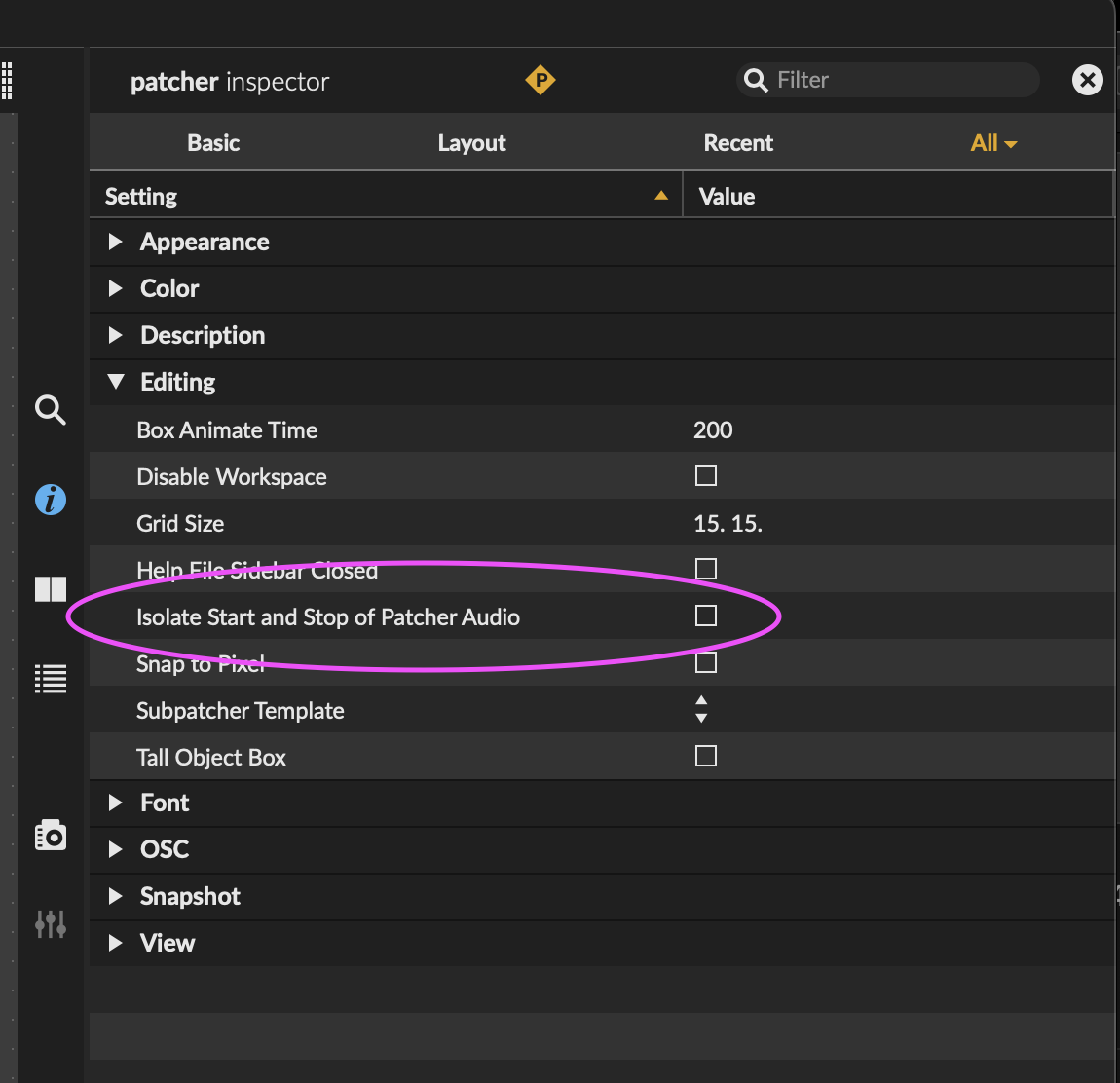Toggle Isolate Start and Stop of Patcher Audio

pos(706,616)
